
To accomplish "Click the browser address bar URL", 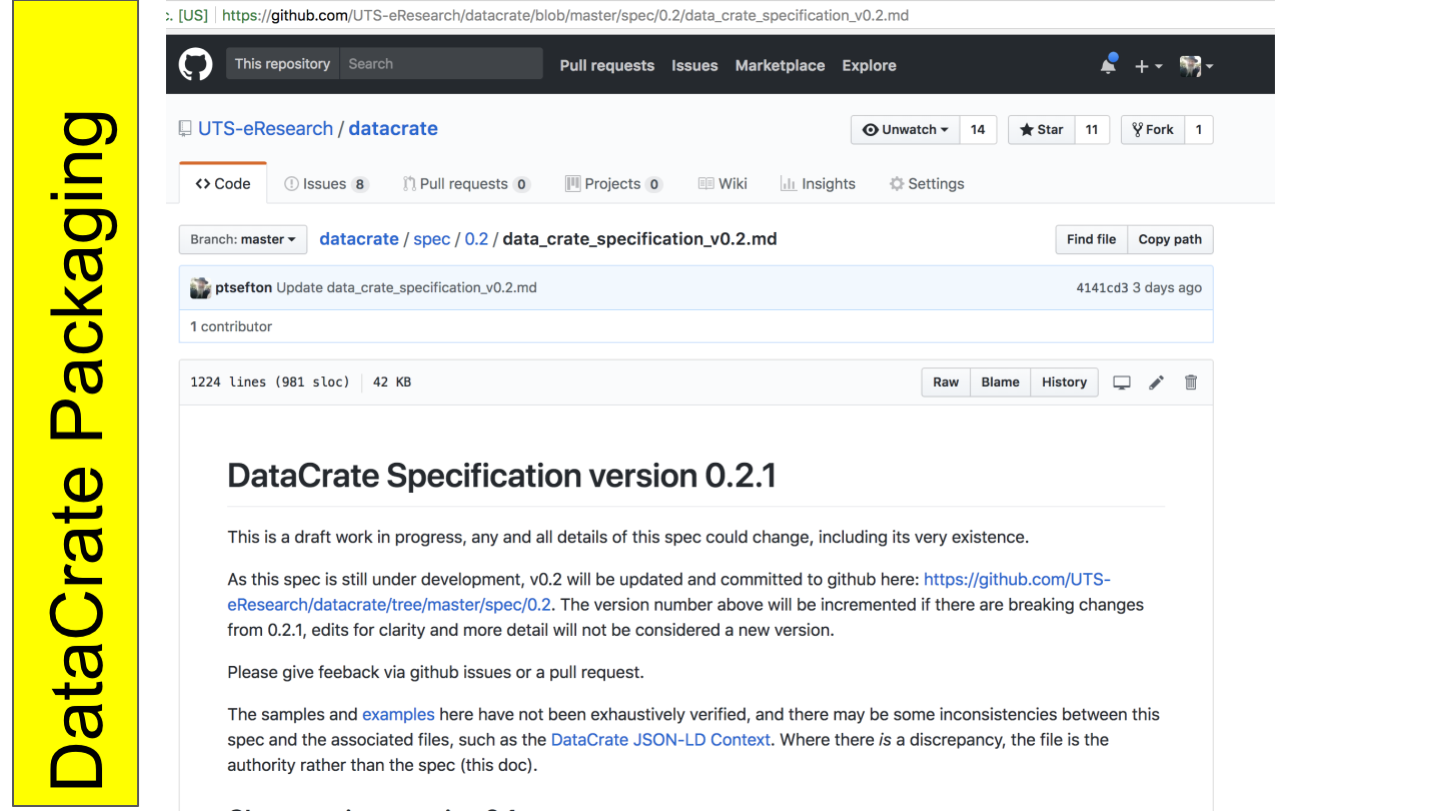I will click(x=565, y=15).
